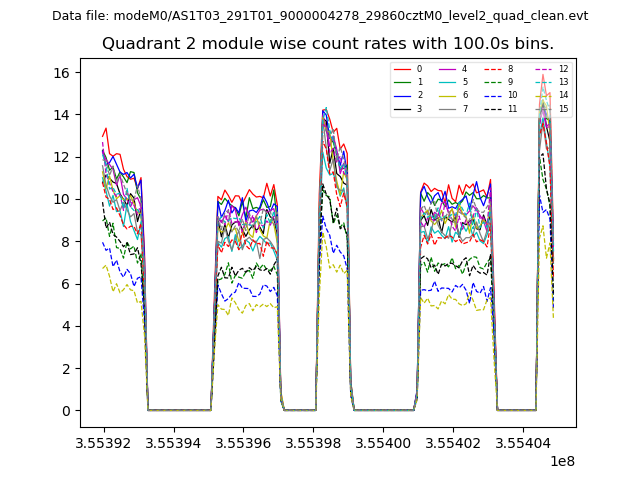
Task: Click the y-axis tick label 16
Action: [x=61, y=72]
